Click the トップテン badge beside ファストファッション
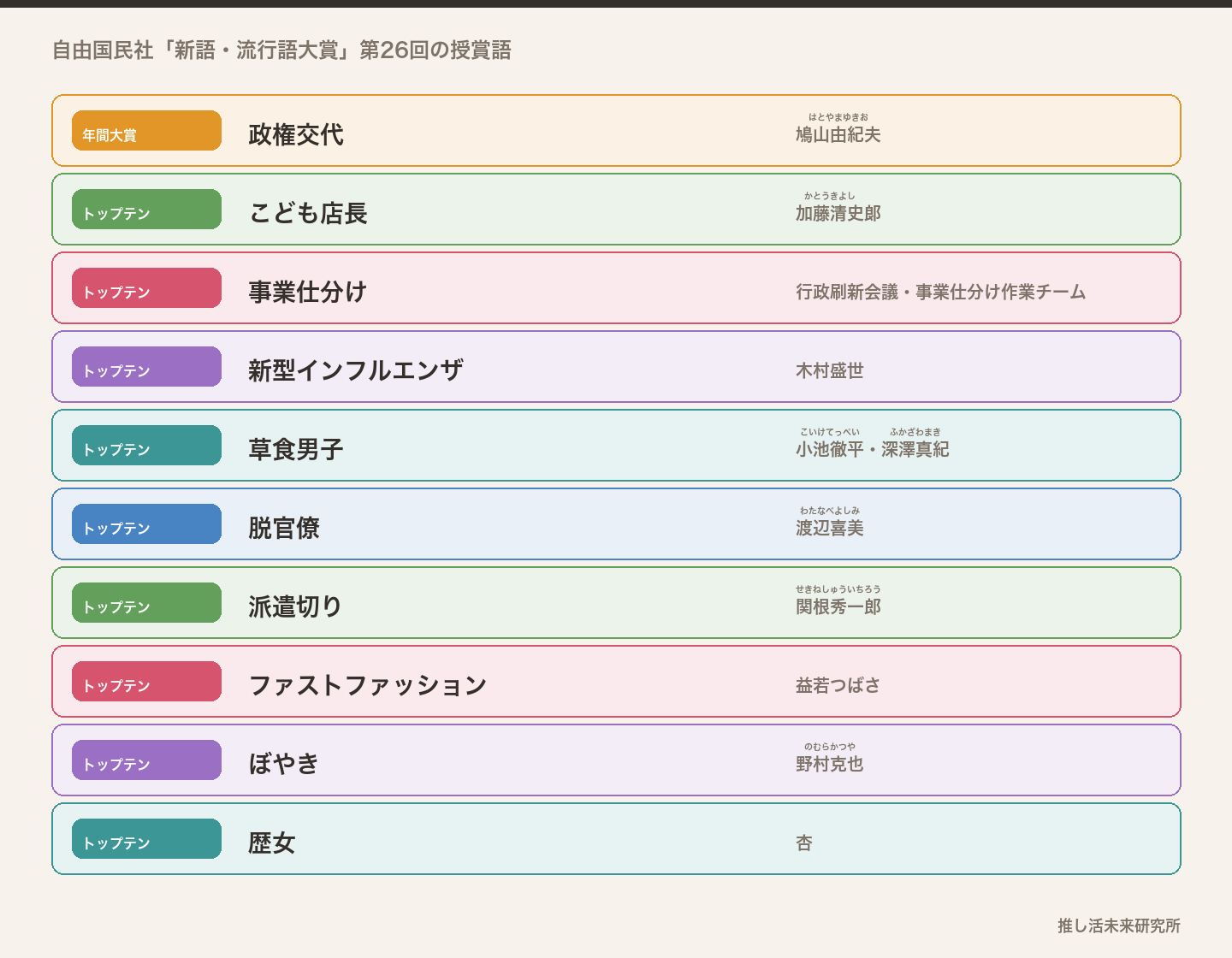The image size is (1232, 958). [x=146, y=682]
